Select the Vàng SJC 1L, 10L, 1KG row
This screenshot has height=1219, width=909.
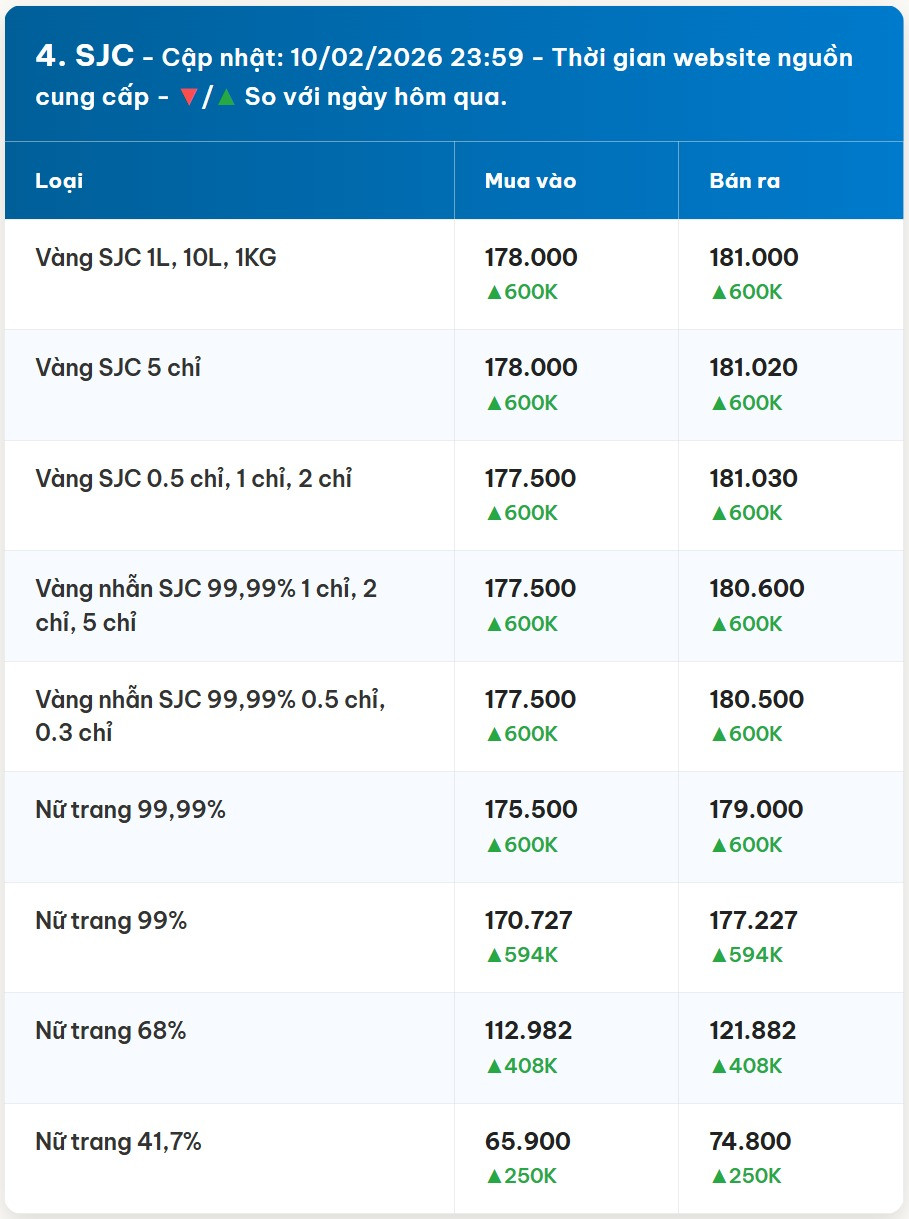pyautogui.click(x=156, y=258)
